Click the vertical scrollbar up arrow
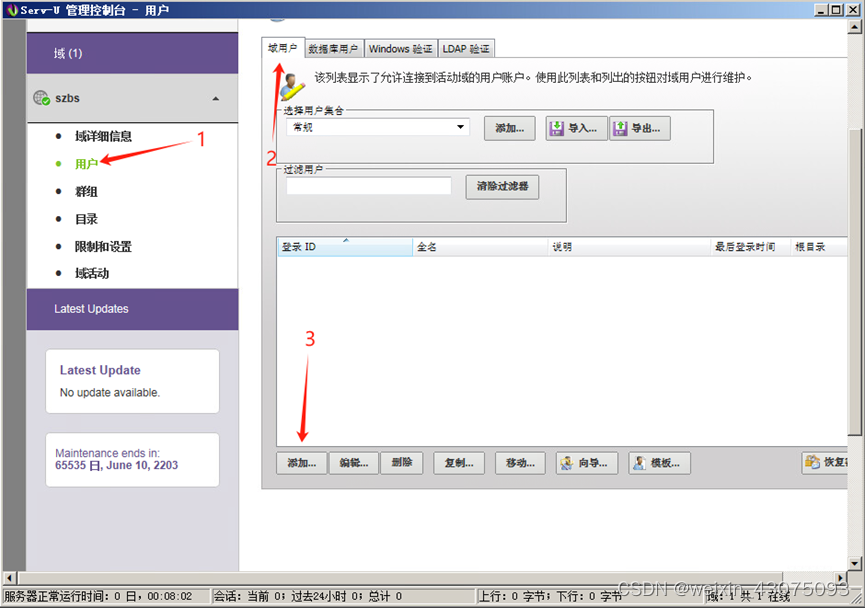The height and width of the screenshot is (608, 865). pyautogui.click(x=855, y=26)
